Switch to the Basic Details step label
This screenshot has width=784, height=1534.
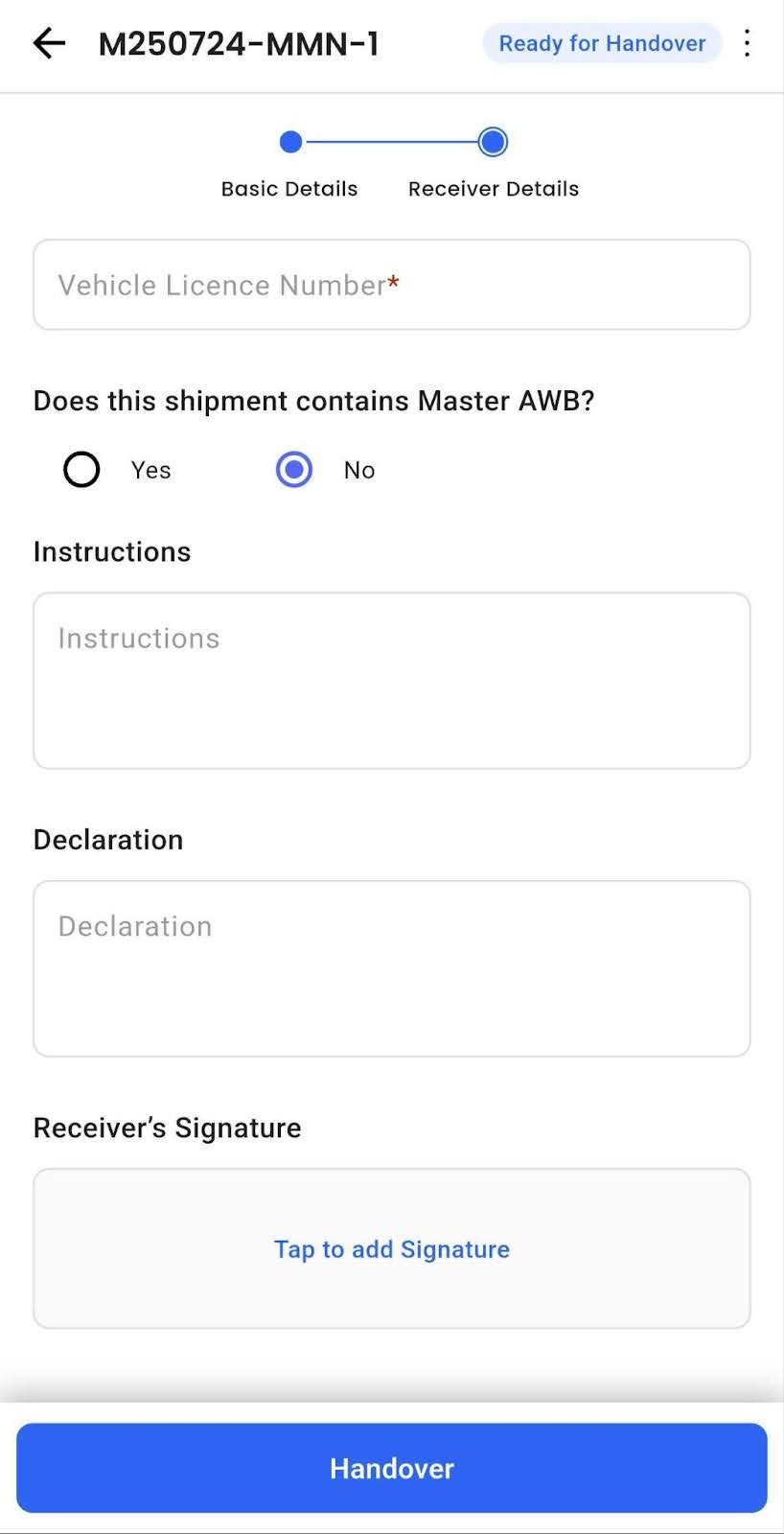(x=289, y=189)
